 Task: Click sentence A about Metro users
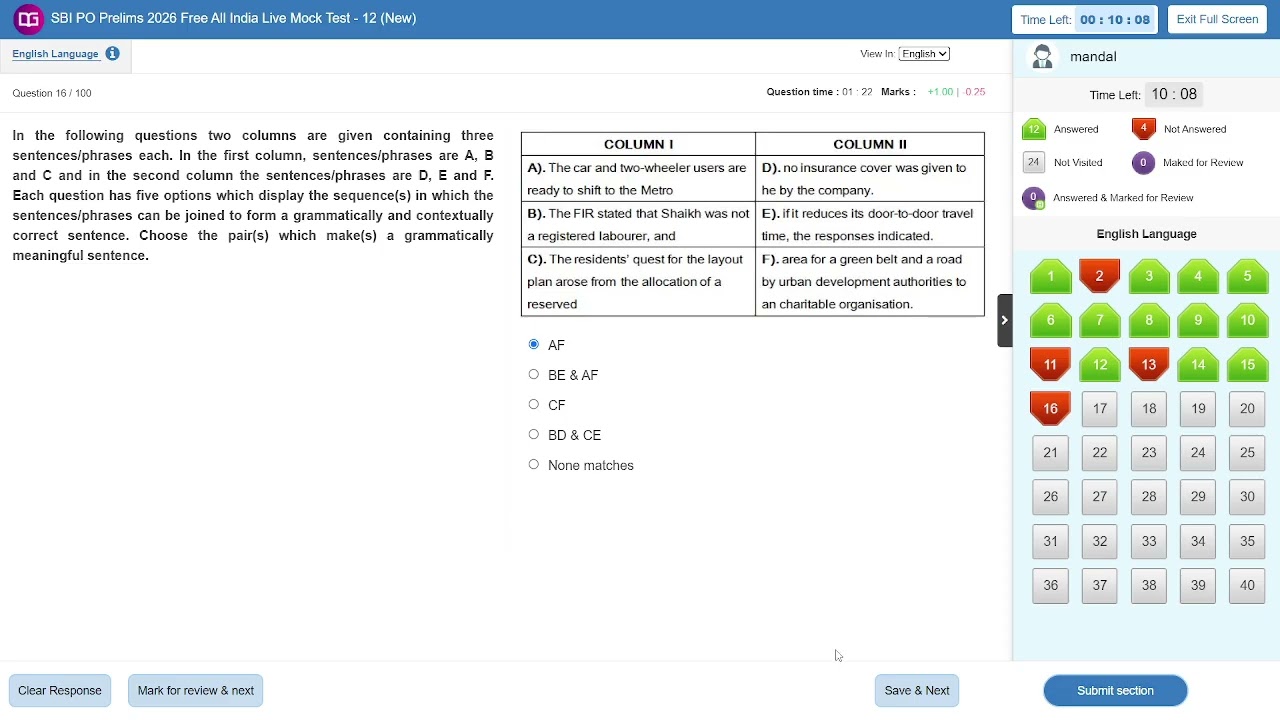pos(637,179)
